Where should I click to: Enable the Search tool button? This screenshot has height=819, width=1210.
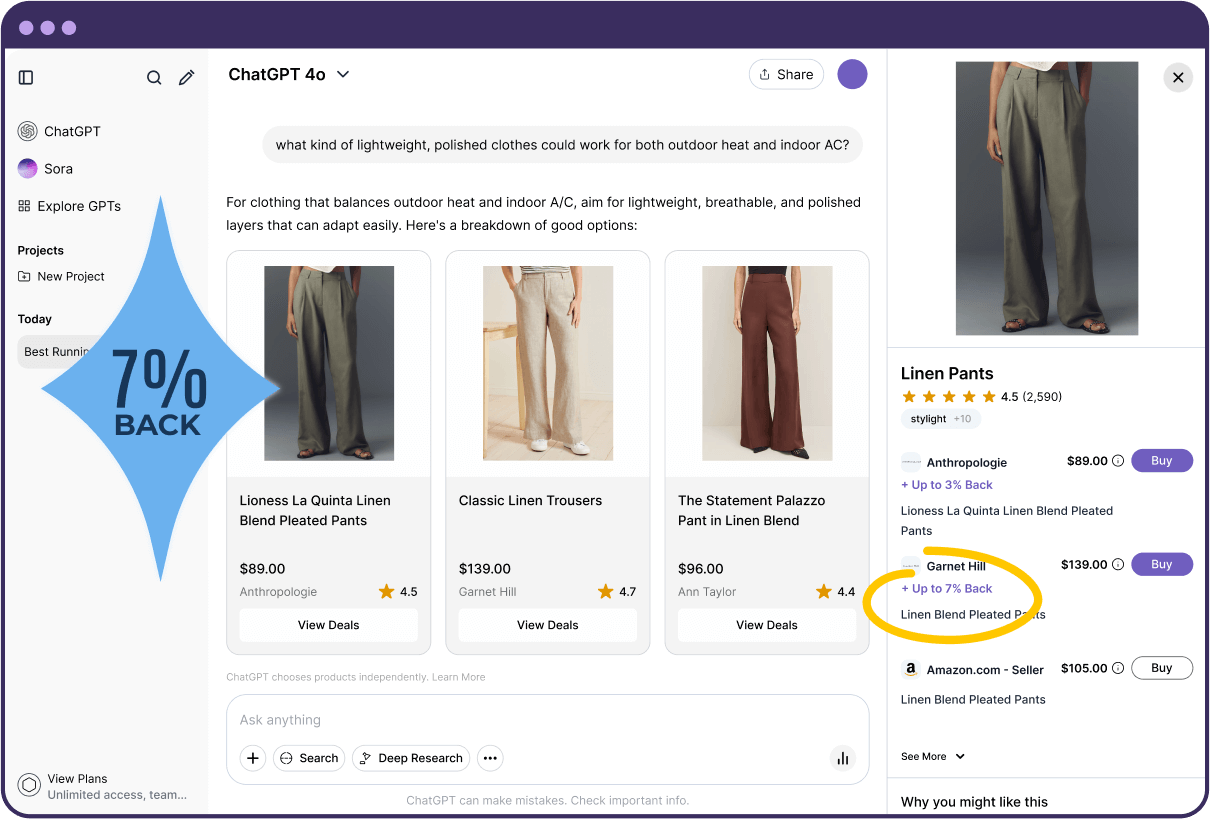309,758
